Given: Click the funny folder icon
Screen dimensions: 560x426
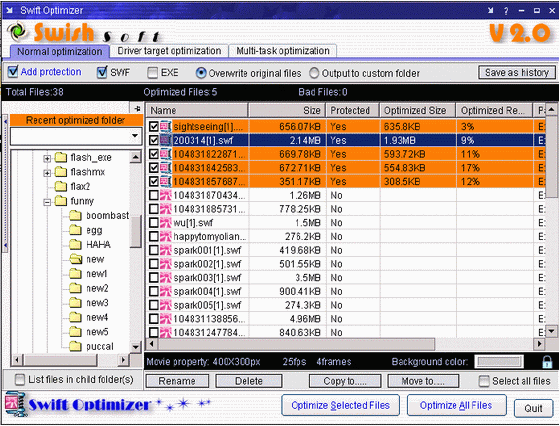Looking at the screenshot, I should pyautogui.click(x=61, y=201).
